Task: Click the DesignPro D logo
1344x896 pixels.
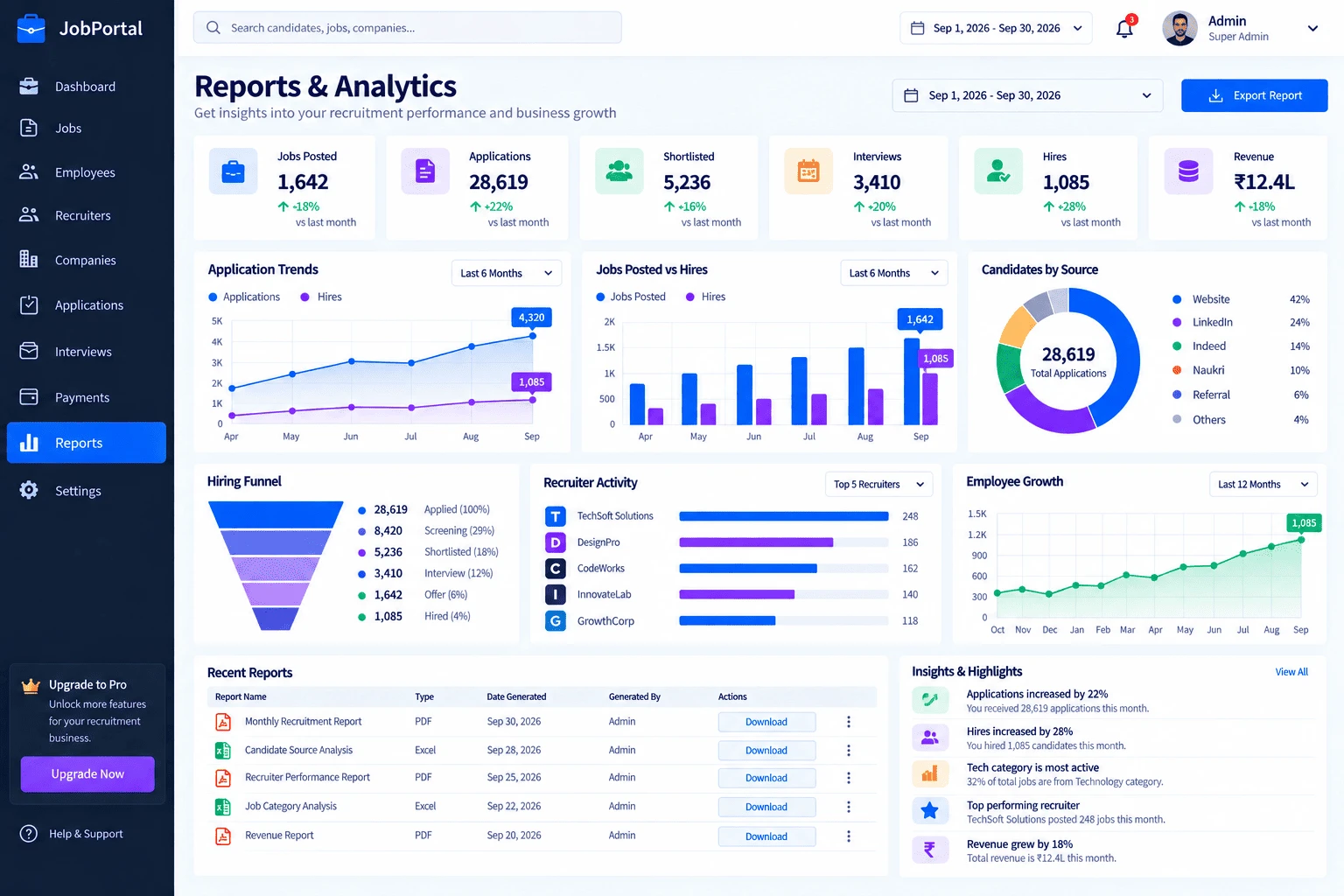Action: [555, 542]
